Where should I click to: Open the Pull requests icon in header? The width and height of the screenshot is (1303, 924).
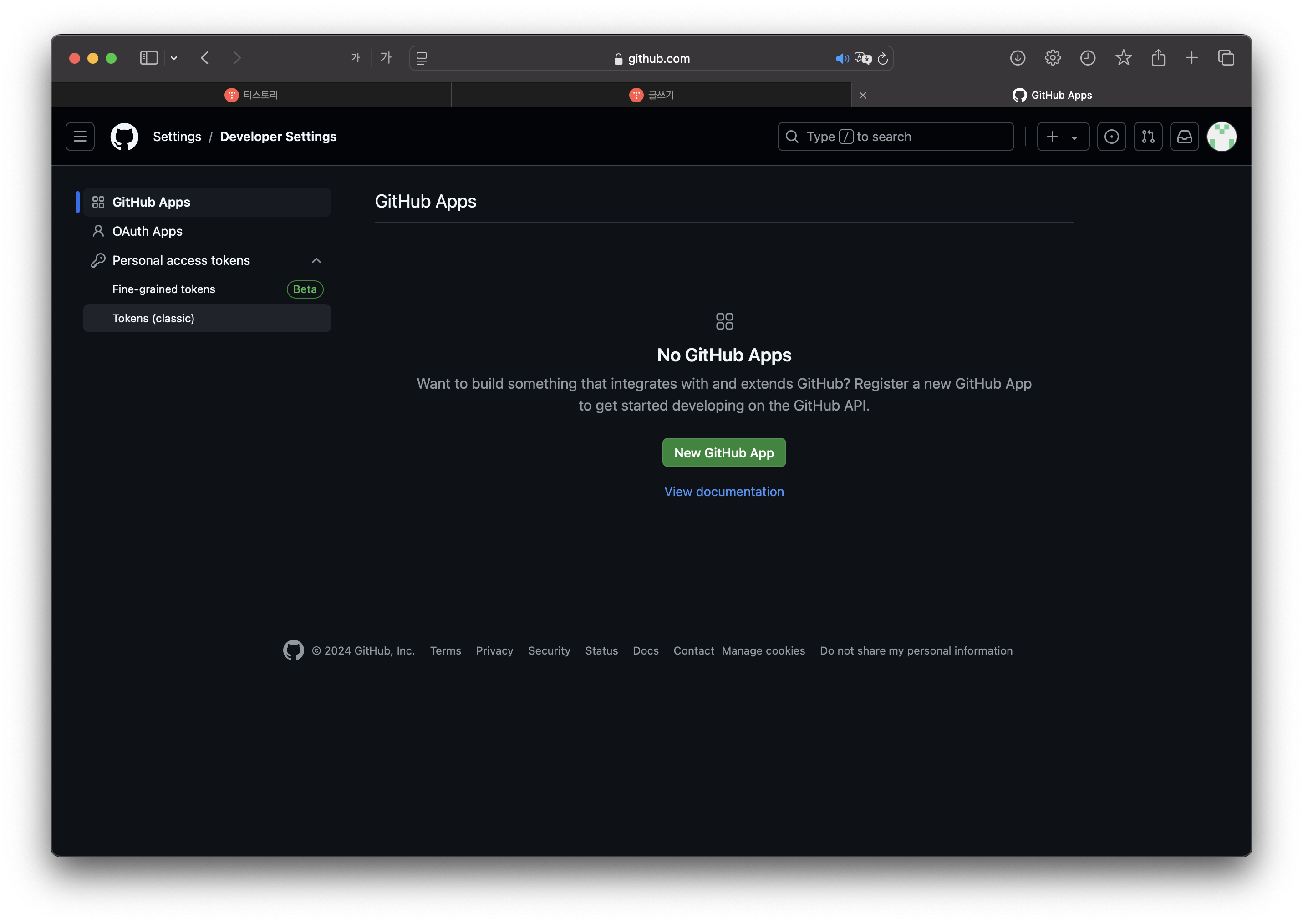[x=1148, y=137]
